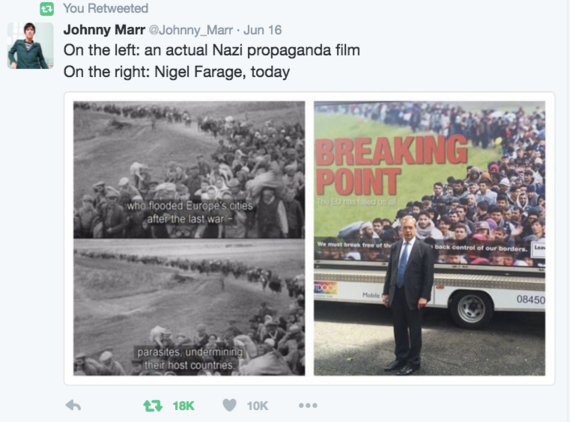Click the red 'BREAKING POINT' headline in the photo
570x422 pixels.
pyautogui.click(x=391, y=166)
